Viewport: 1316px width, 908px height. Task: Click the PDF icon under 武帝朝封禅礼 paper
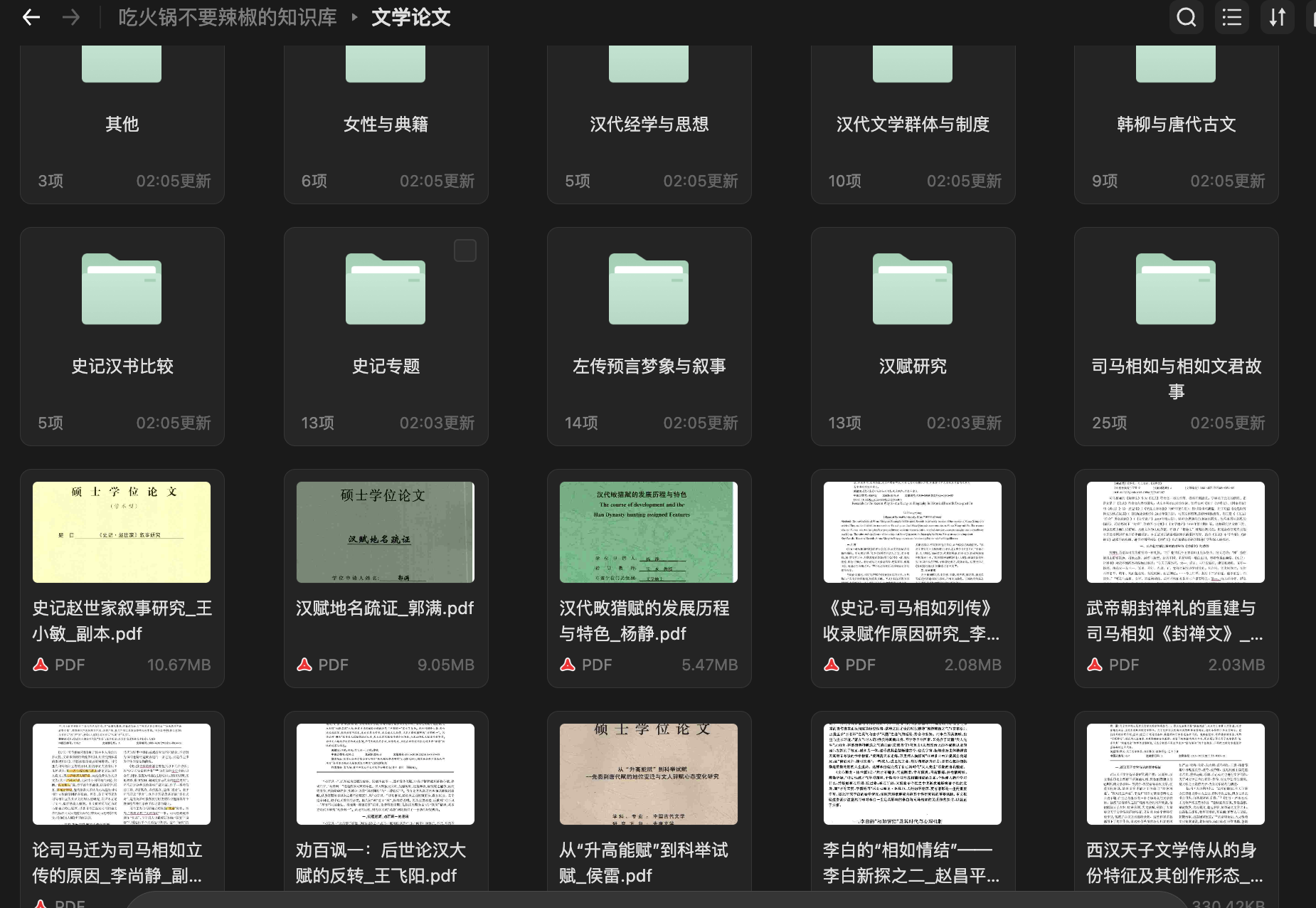point(1096,665)
